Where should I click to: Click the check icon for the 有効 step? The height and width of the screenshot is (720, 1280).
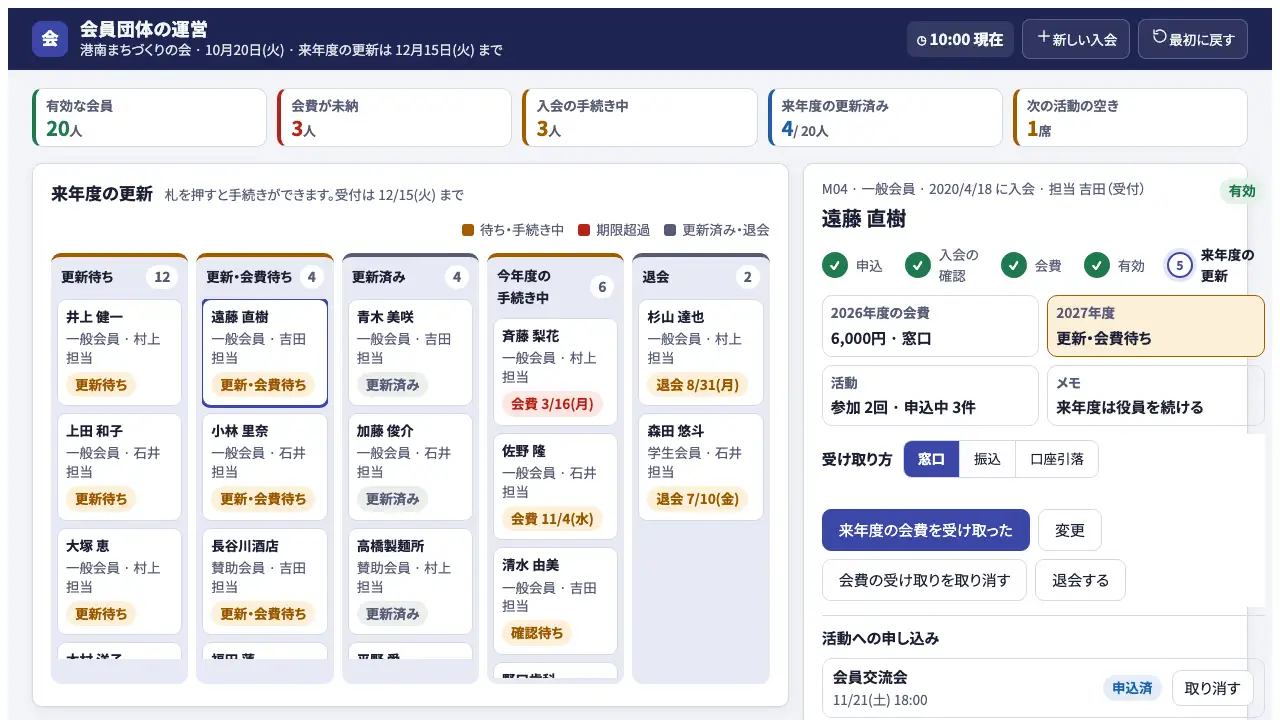pyautogui.click(x=1097, y=265)
